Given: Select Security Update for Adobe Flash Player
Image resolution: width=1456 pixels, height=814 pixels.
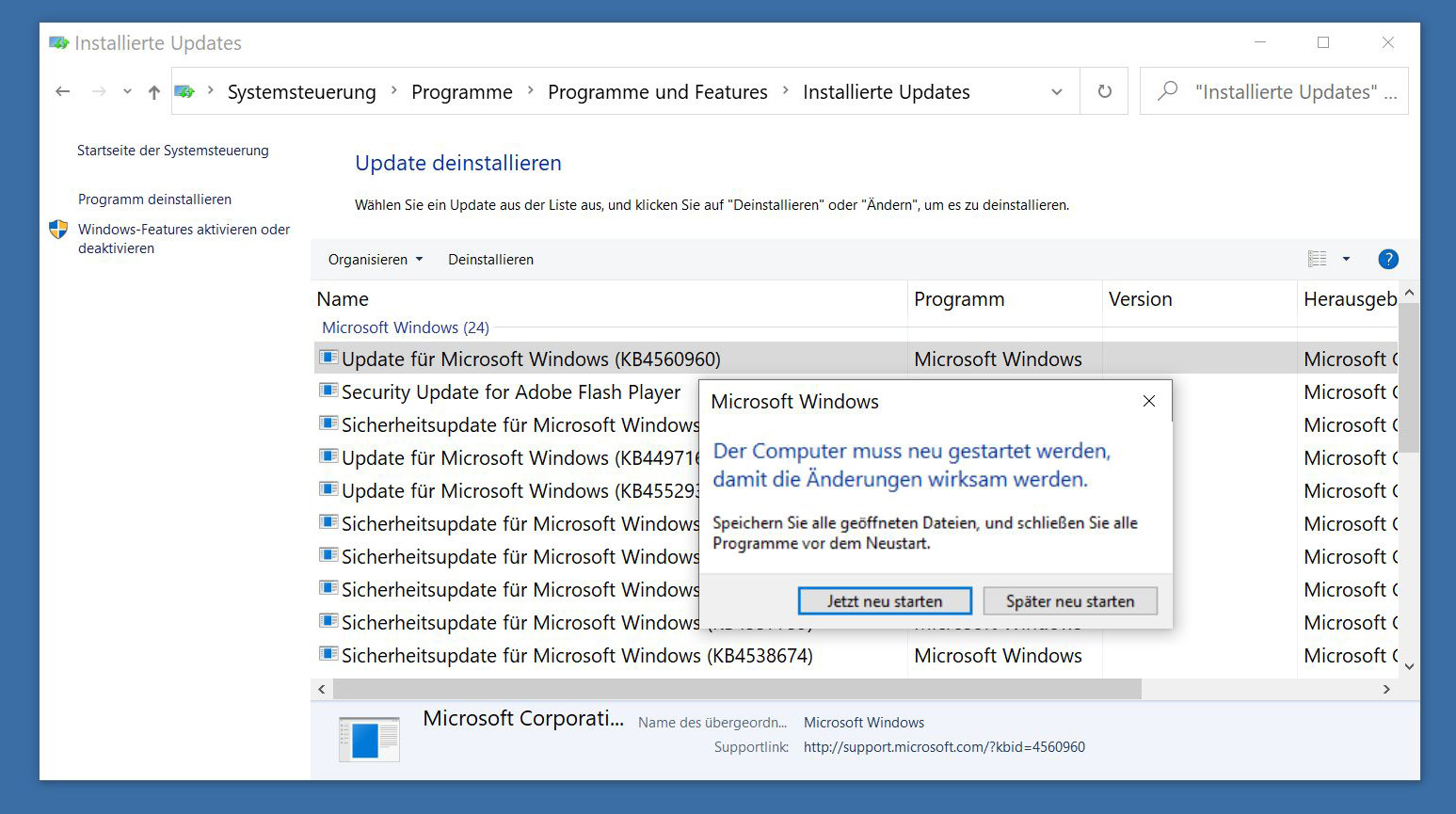Looking at the screenshot, I should pyautogui.click(x=511, y=392).
